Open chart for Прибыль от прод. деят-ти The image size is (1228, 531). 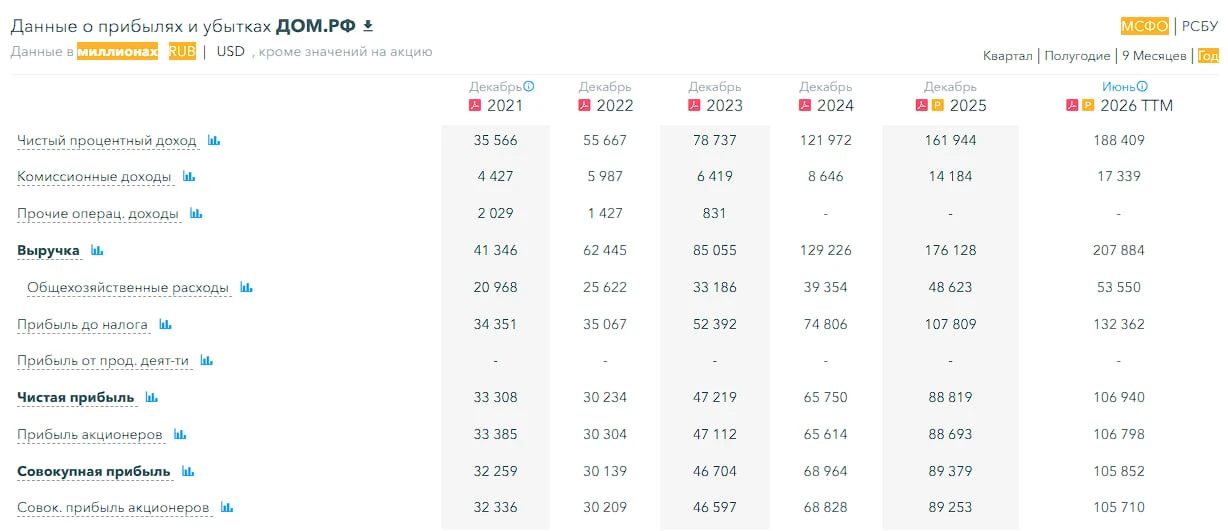tap(207, 361)
